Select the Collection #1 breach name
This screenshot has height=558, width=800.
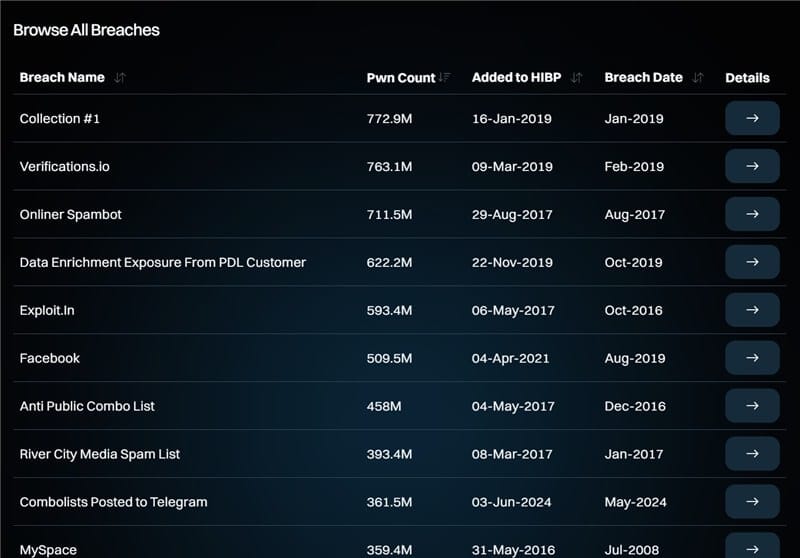pos(60,119)
